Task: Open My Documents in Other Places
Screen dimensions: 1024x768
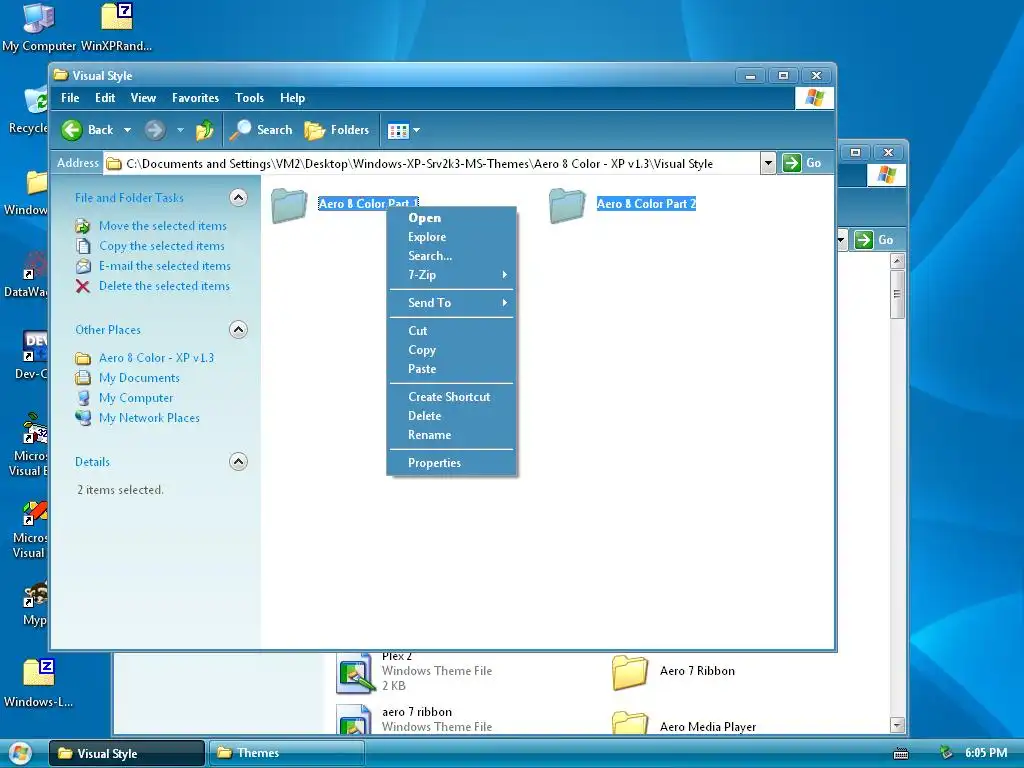Action: point(139,378)
